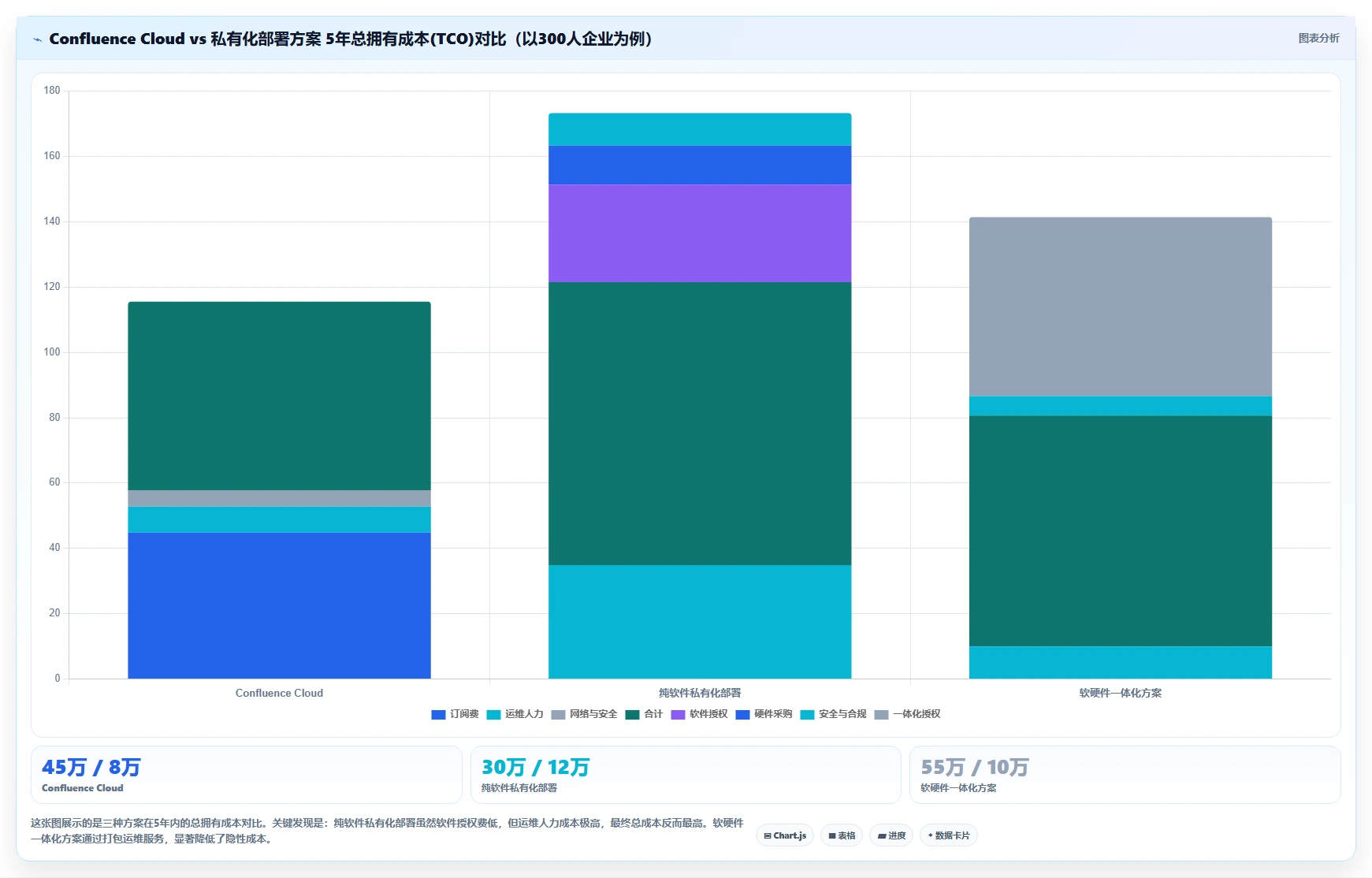Select the dark teal segment in 软硬件一体化方案 bar

click(x=1121, y=531)
